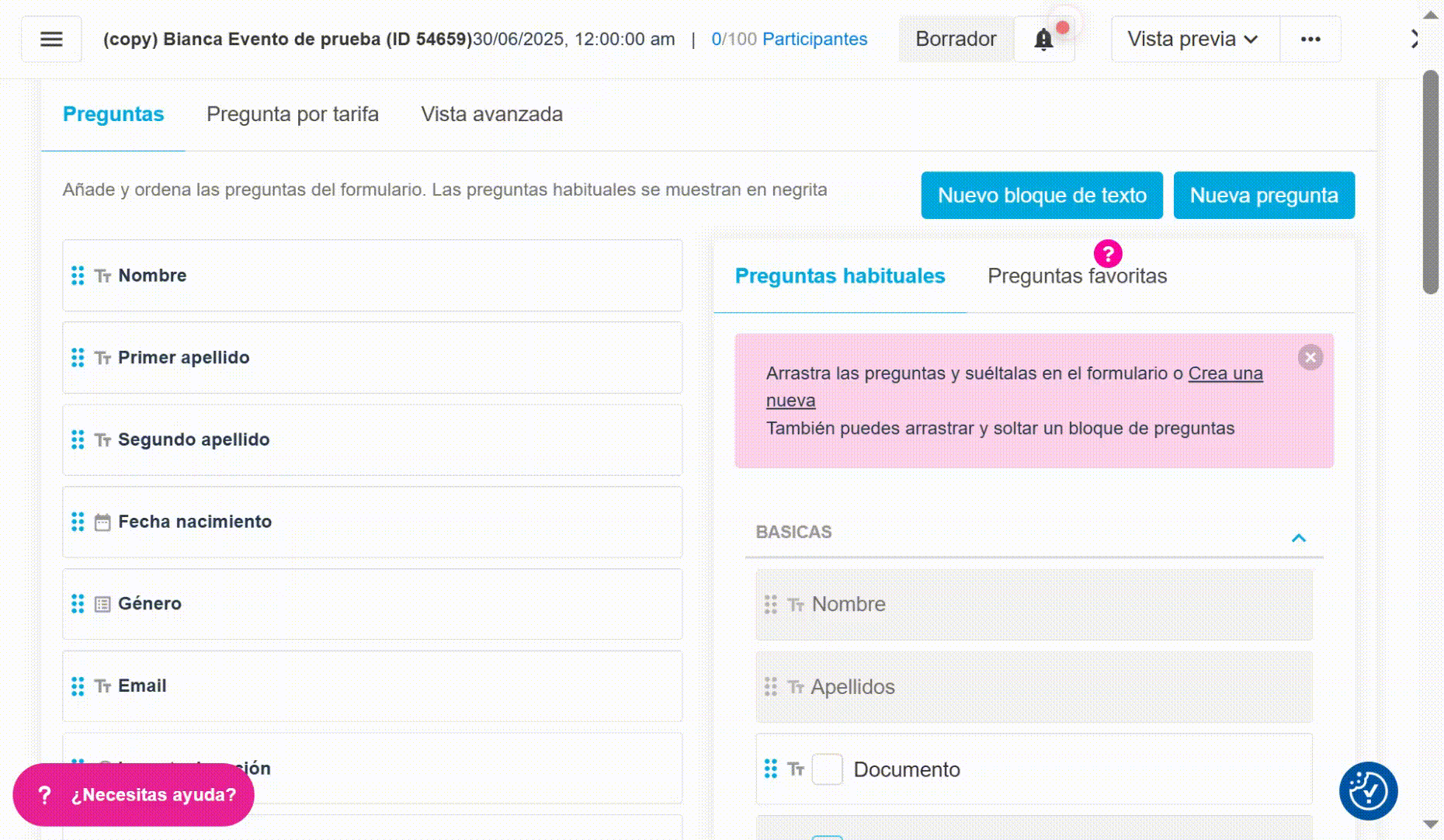Click the drag handle of Documento in Basicas

770,769
